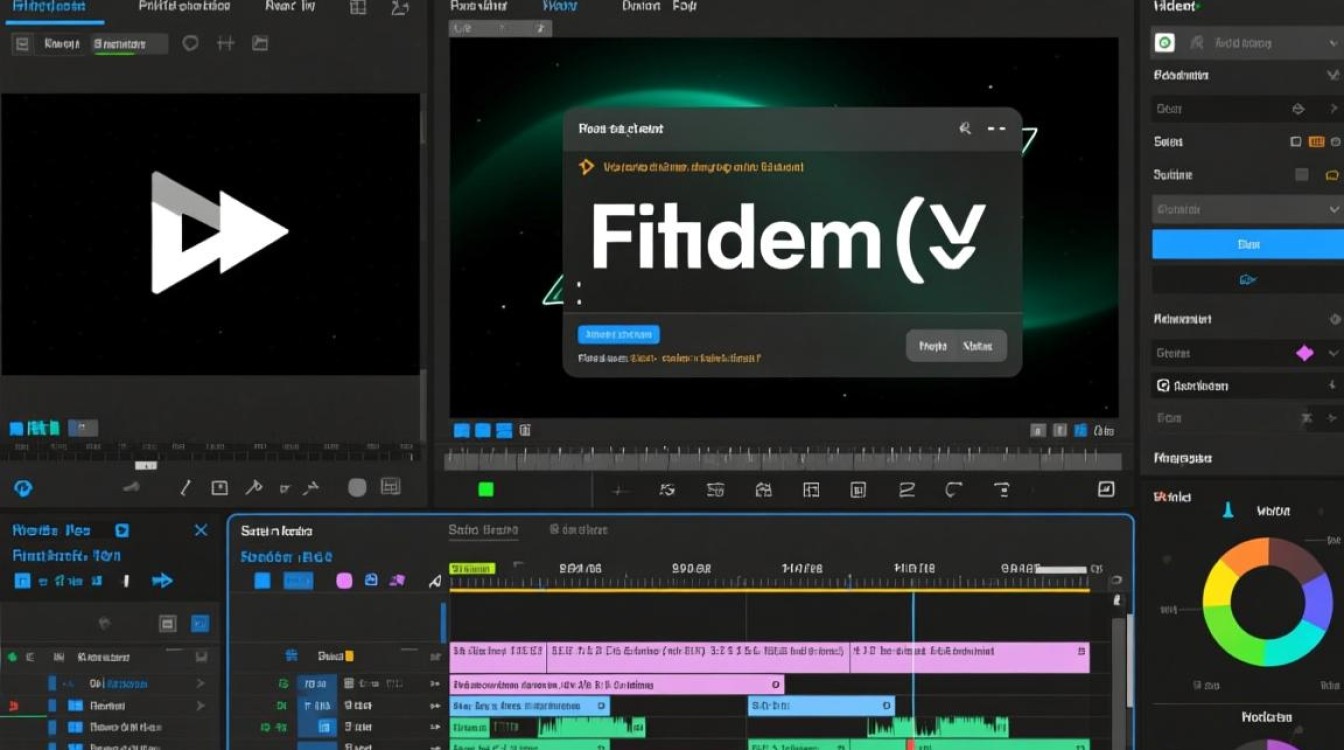Select the short blue clip in the timeline
This screenshot has width=1344, height=750.
[820, 706]
